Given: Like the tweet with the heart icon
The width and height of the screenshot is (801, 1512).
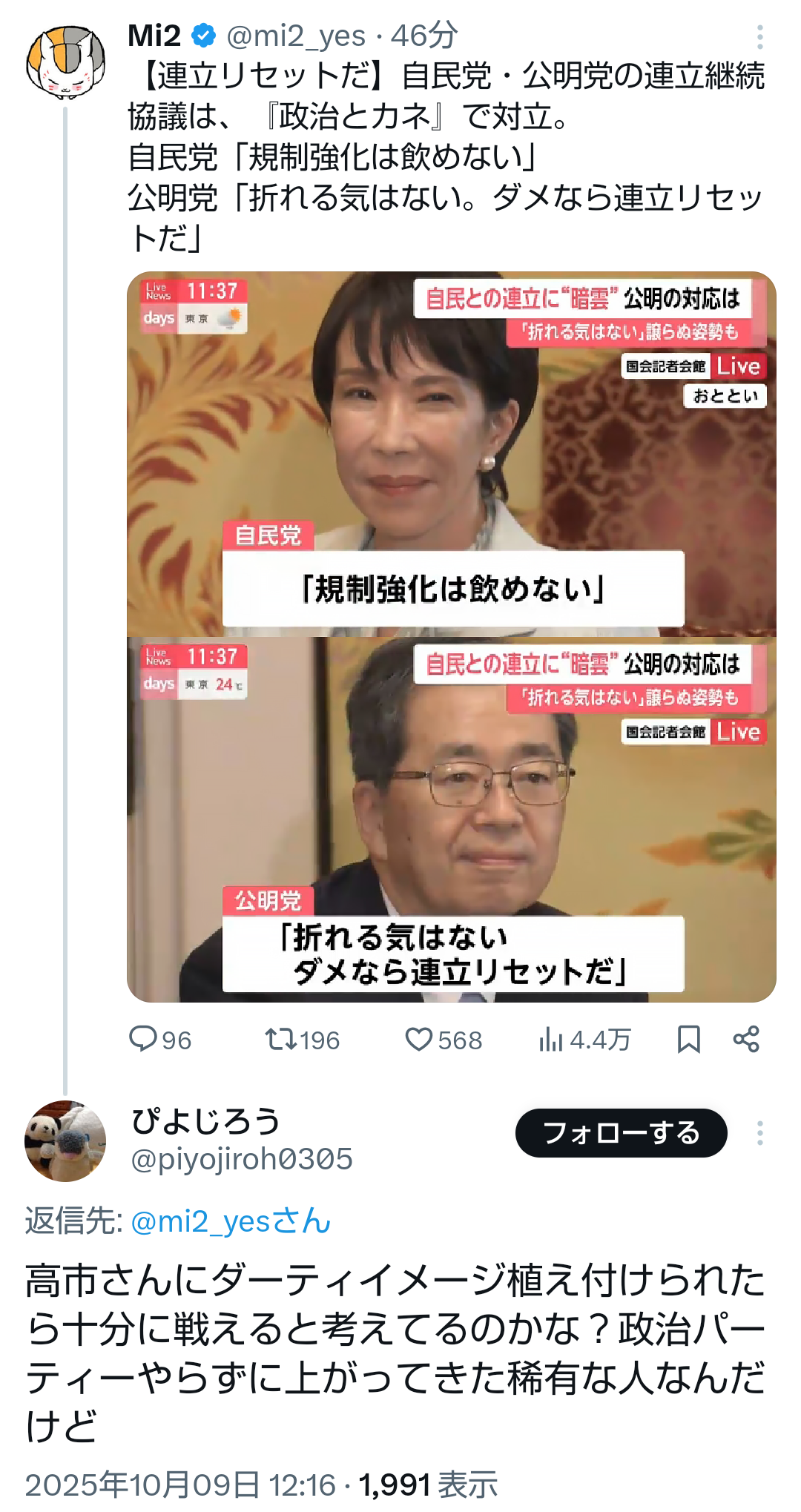Looking at the screenshot, I should [x=418, y=1039].
